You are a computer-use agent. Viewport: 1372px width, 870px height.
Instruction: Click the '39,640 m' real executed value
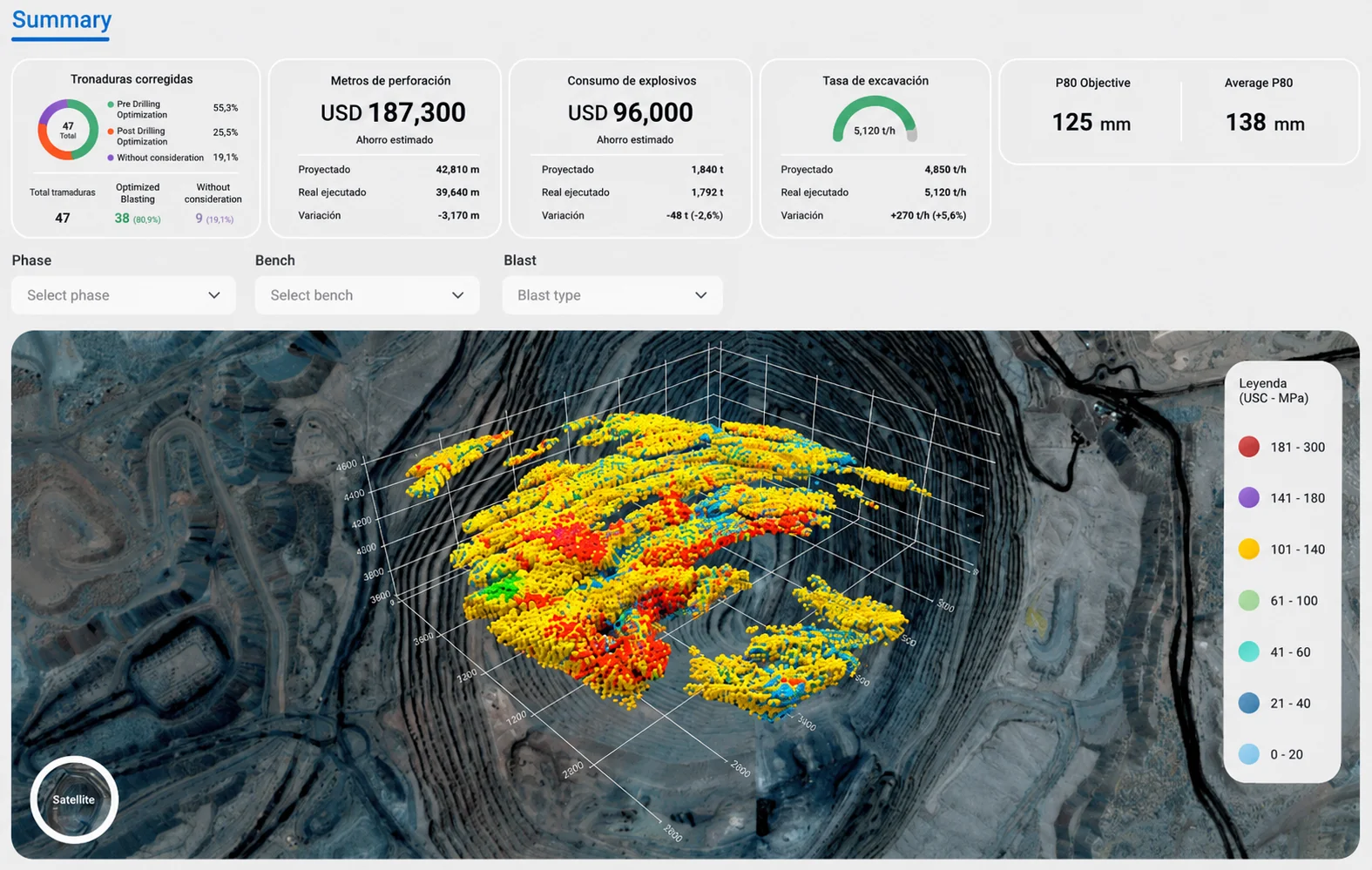click(457, 192)
